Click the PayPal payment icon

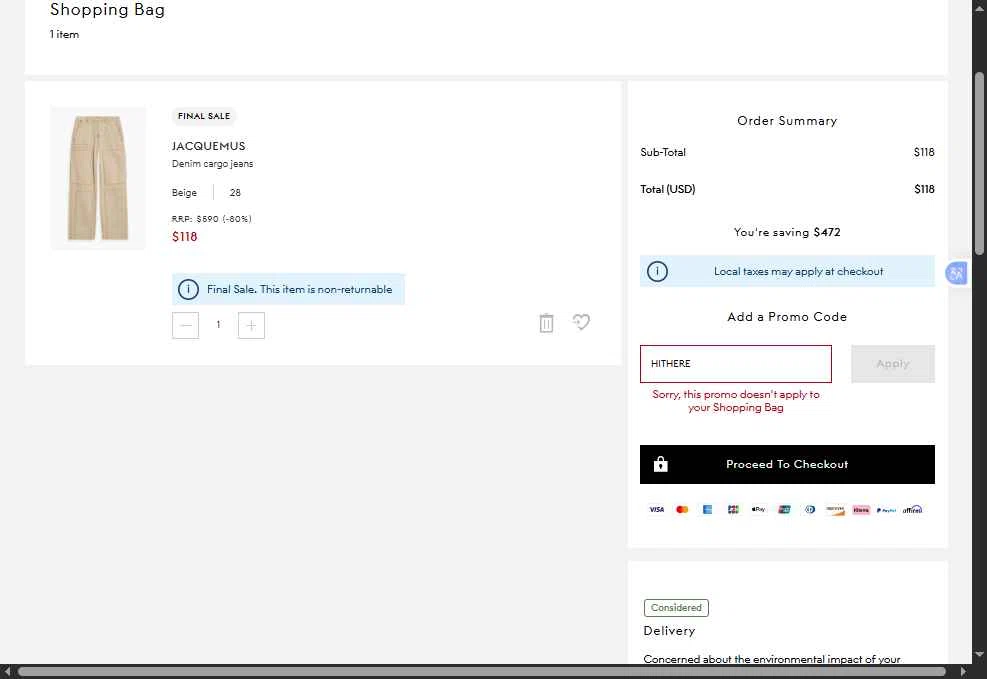[x=886, y=510]
